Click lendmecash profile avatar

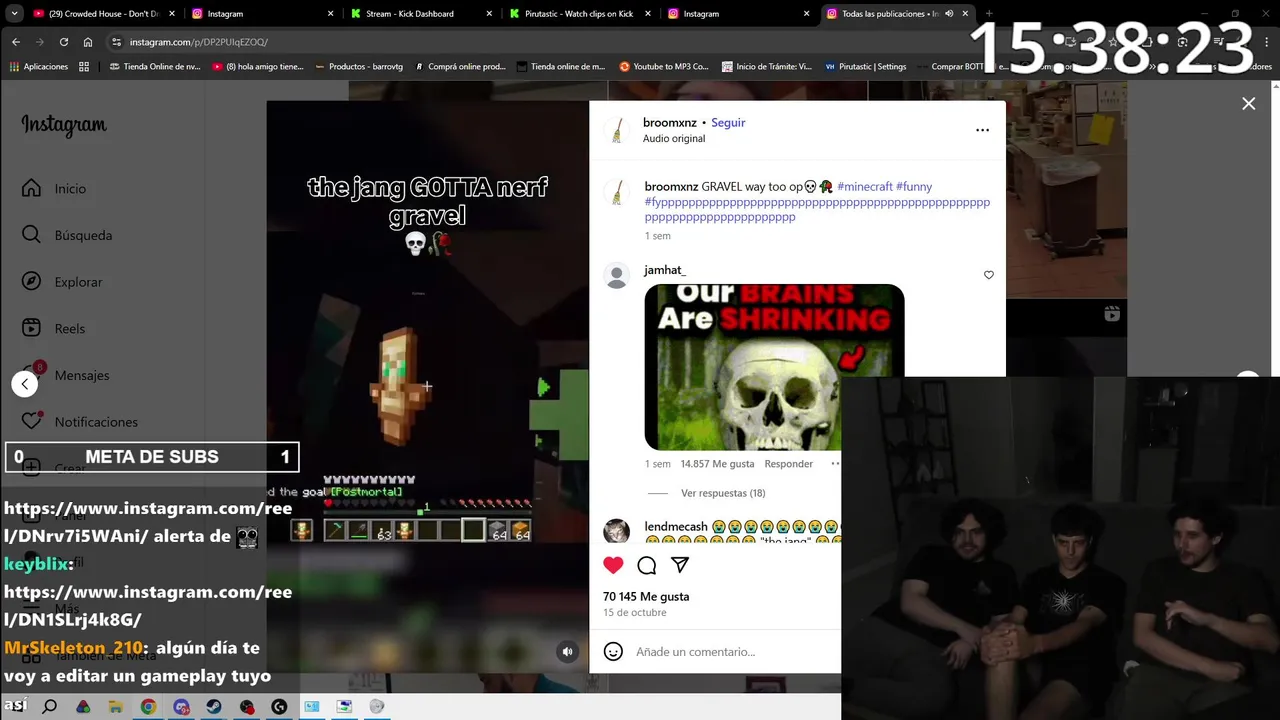616,531
